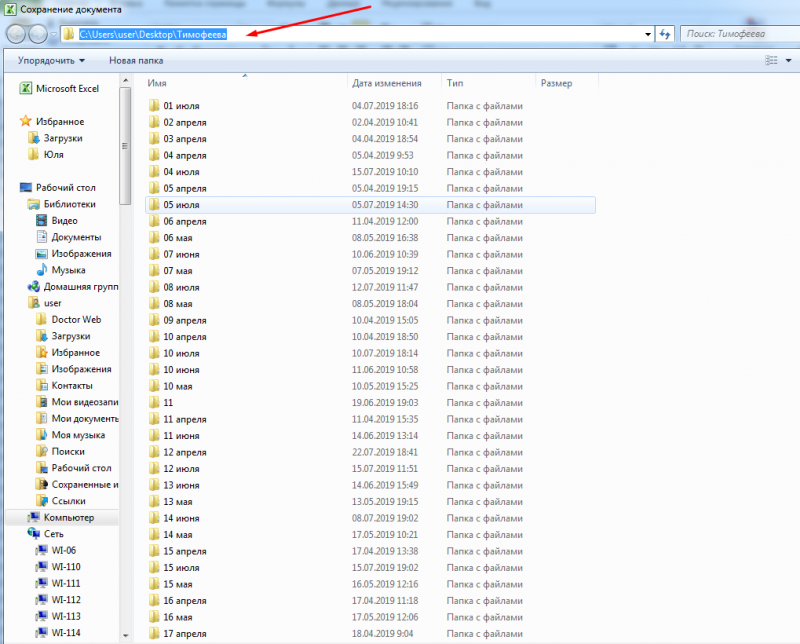Click the 'Документы' library icon
Viewport: 800px width, 644px height.
(x=42, y=237)
